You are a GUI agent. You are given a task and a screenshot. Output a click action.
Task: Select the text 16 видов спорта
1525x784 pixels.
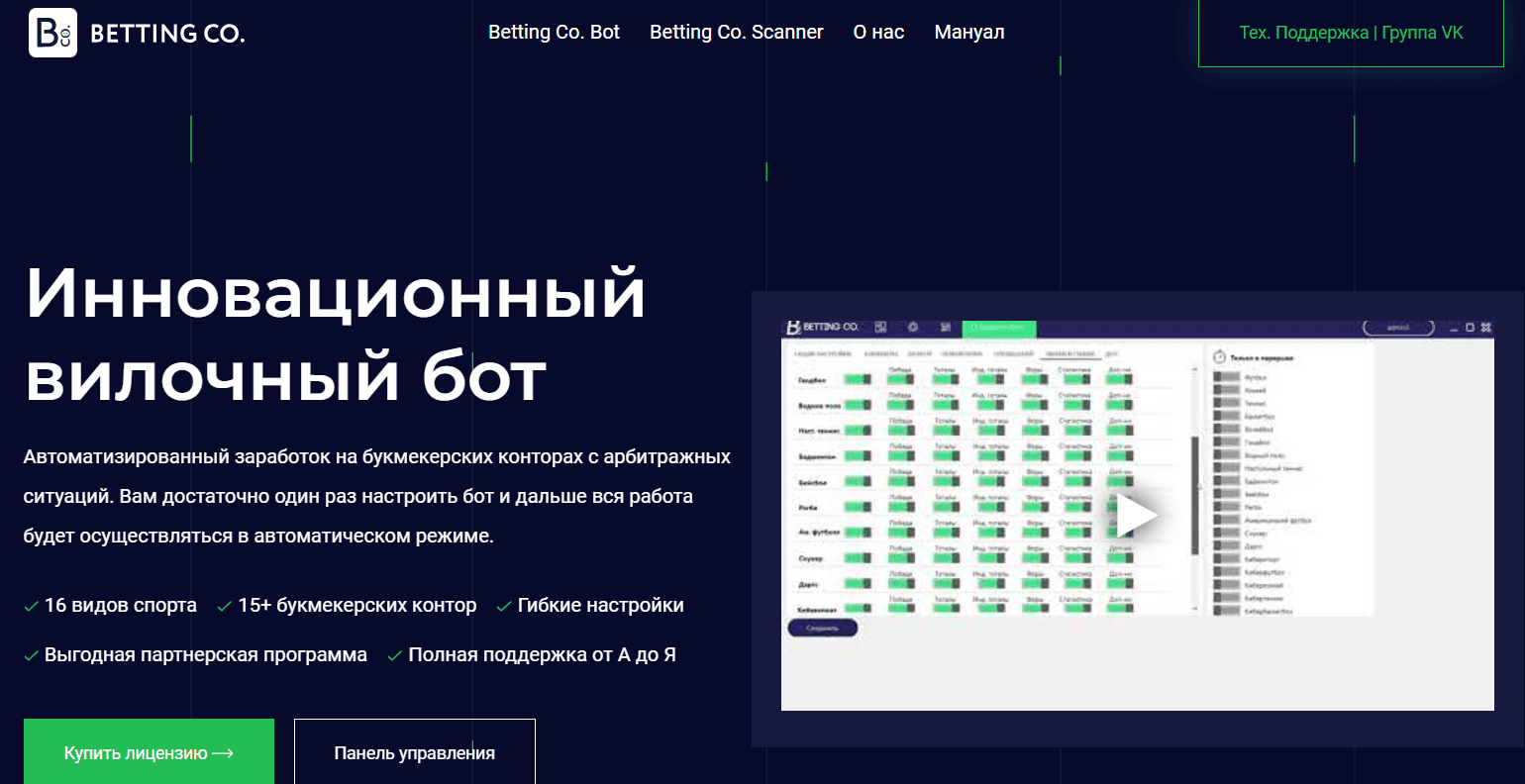[121, 605]
